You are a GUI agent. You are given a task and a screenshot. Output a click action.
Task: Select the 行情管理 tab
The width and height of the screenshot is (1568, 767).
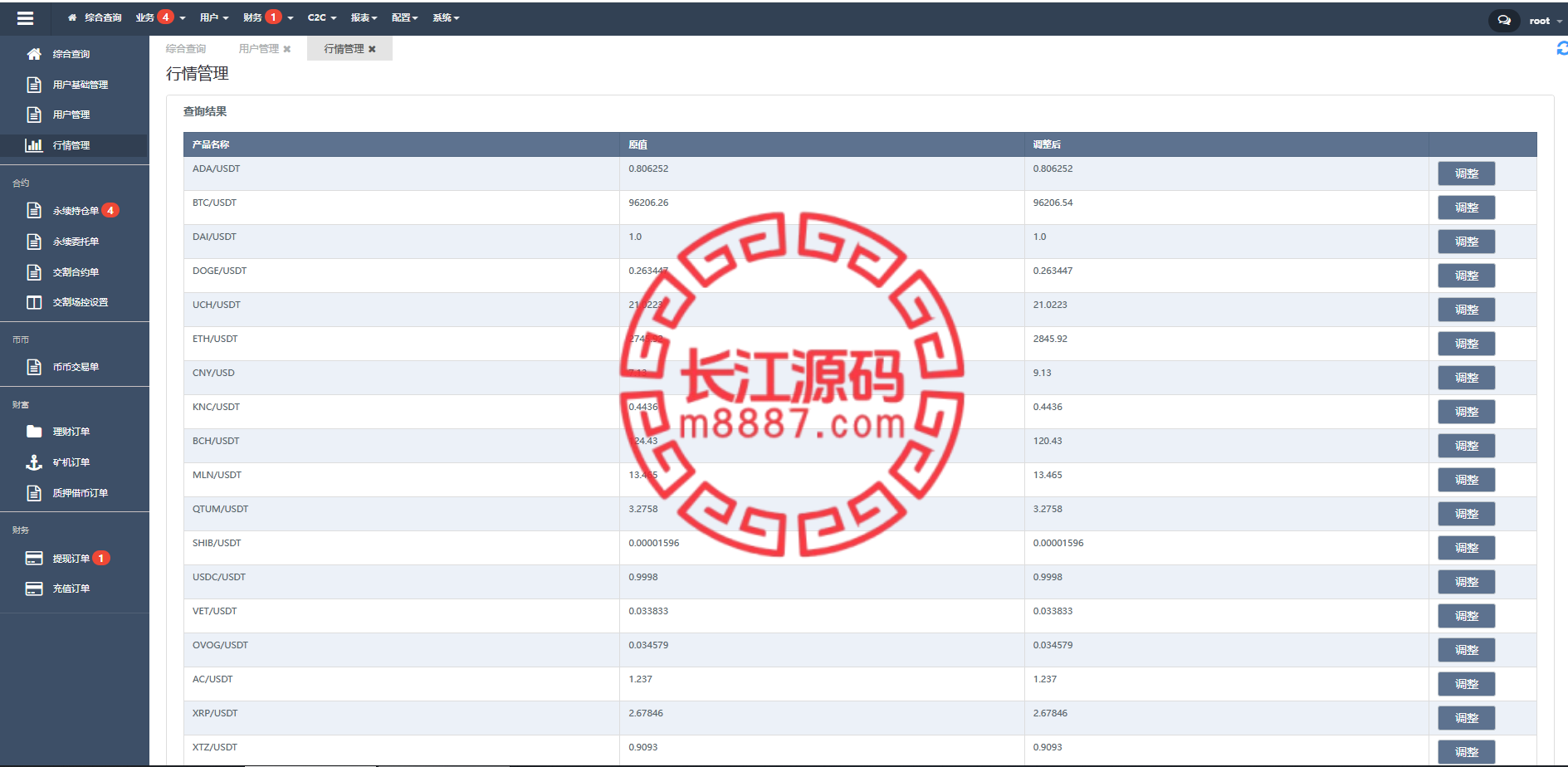pyautogui.click(x=344, y=49)
